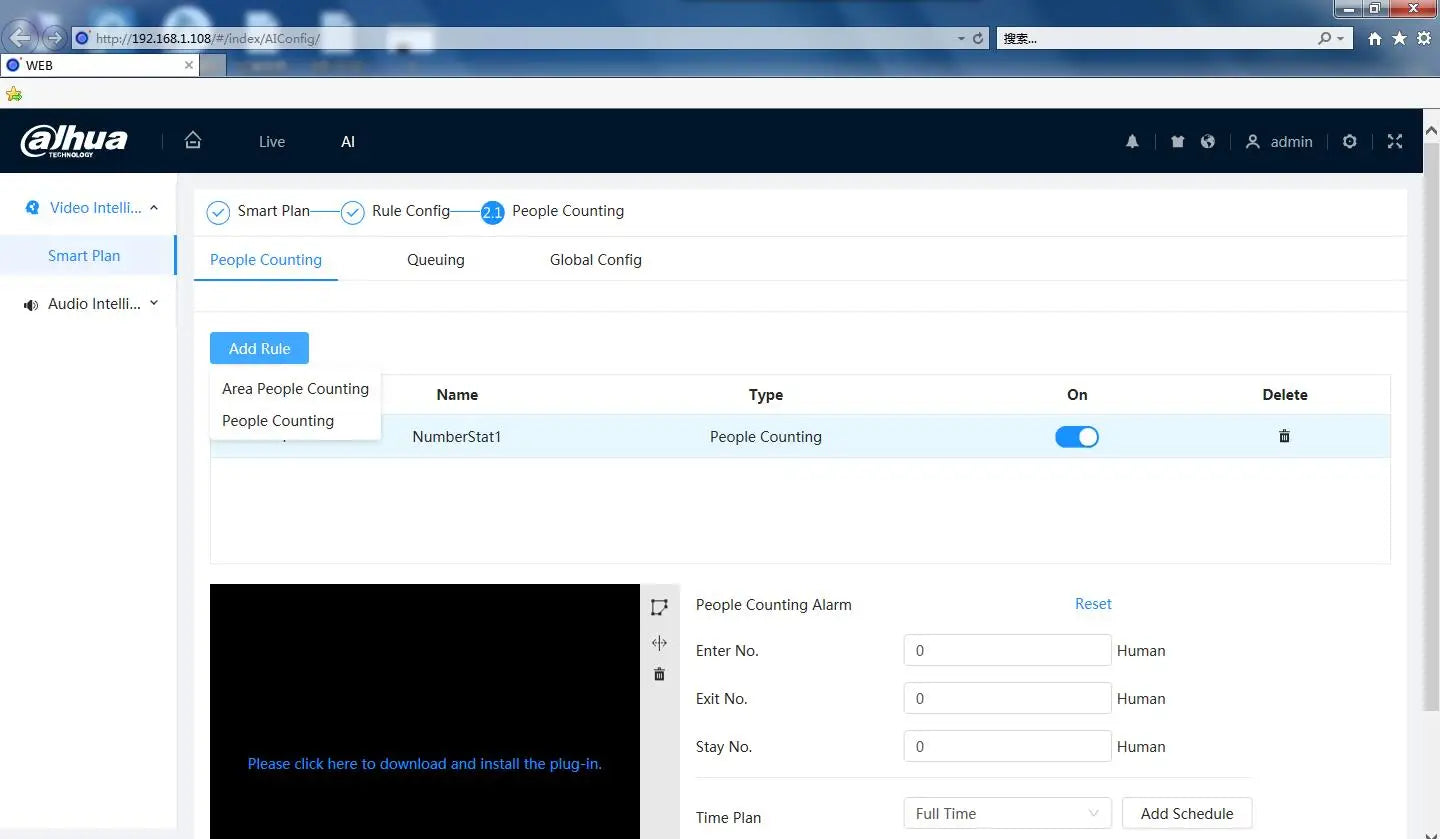The height and width of the screenshot is (839, 1440).
Task: Open the Time Plan Full Time dropdown
Action: click(x=1006, y=814)
